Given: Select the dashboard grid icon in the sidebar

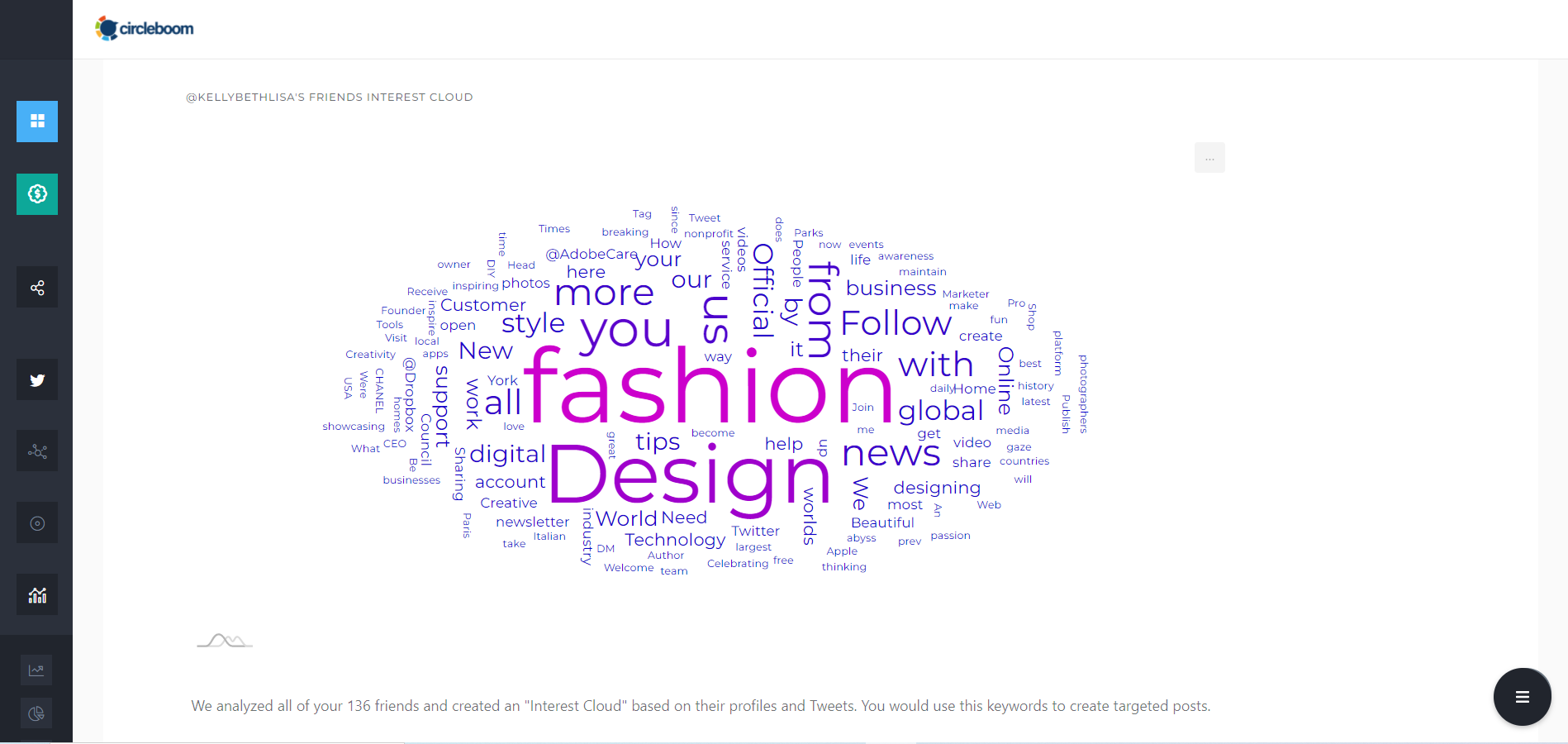Looking at the screenshot, I should pos(36,122).
